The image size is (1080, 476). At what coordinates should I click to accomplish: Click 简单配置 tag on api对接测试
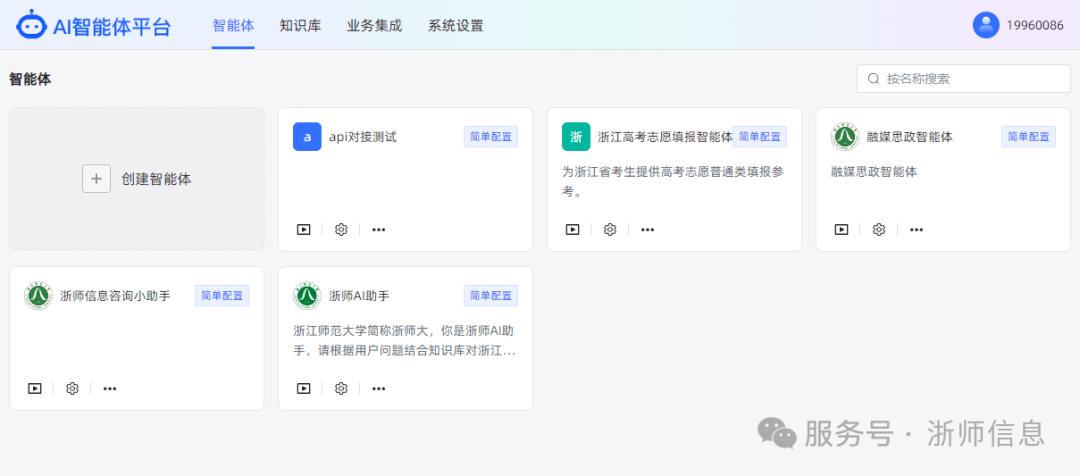tap(490, 136)
